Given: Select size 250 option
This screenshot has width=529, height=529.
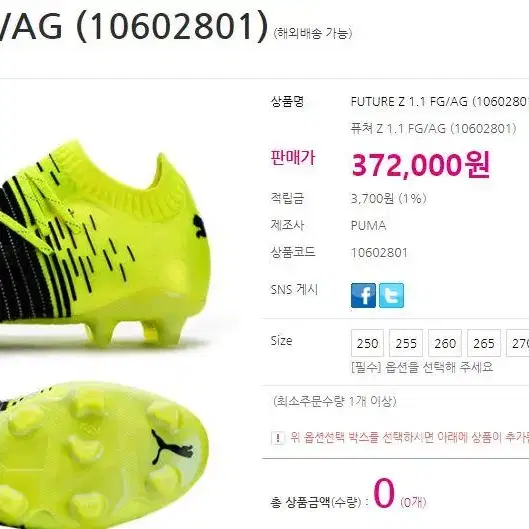Looking at the screenshot, I should [x=367, y=343].
